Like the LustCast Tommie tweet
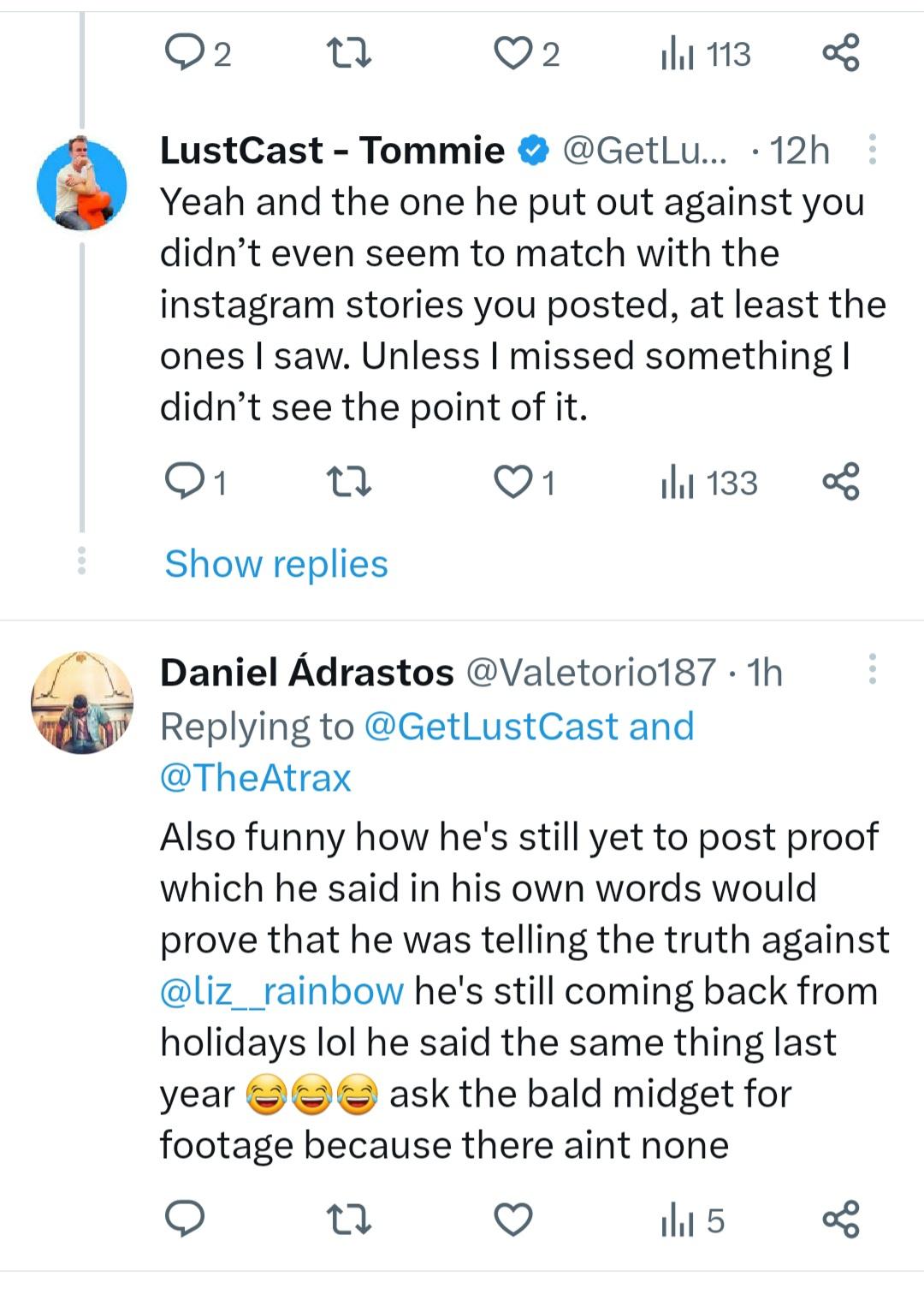Image resolution: width=924 pixels, height=1300 pixels. pos(513,482)
